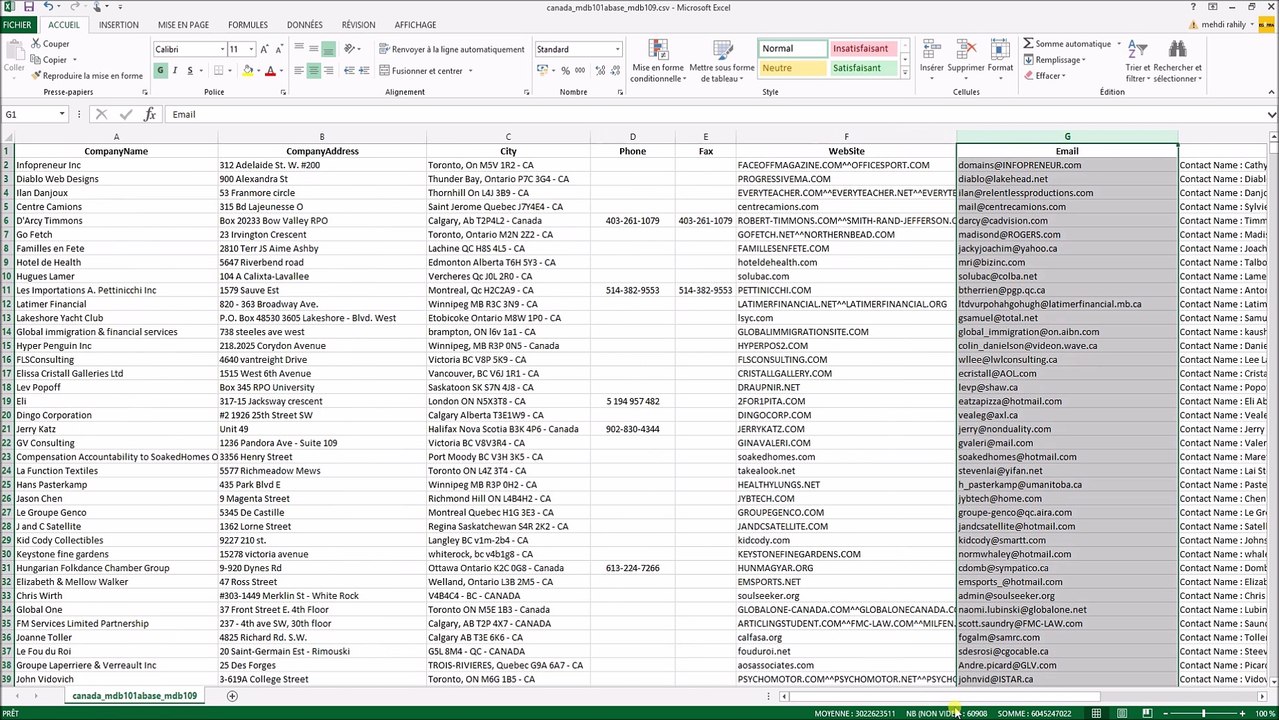1279x720 pixels.
Task: Apply percent style format
Action: coord(566,71)
